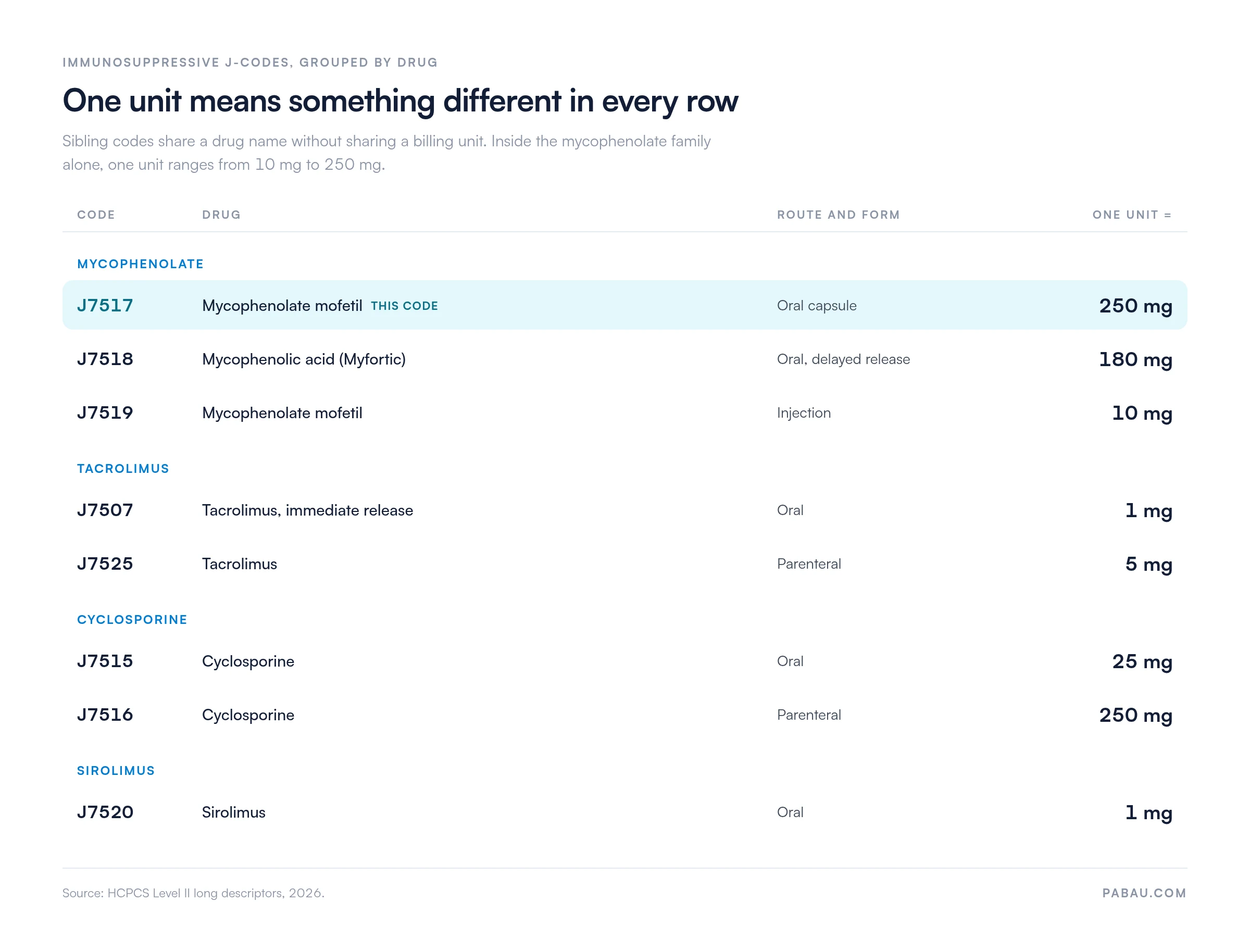Click the J7525 tacrolimus code

click(105, 564)
